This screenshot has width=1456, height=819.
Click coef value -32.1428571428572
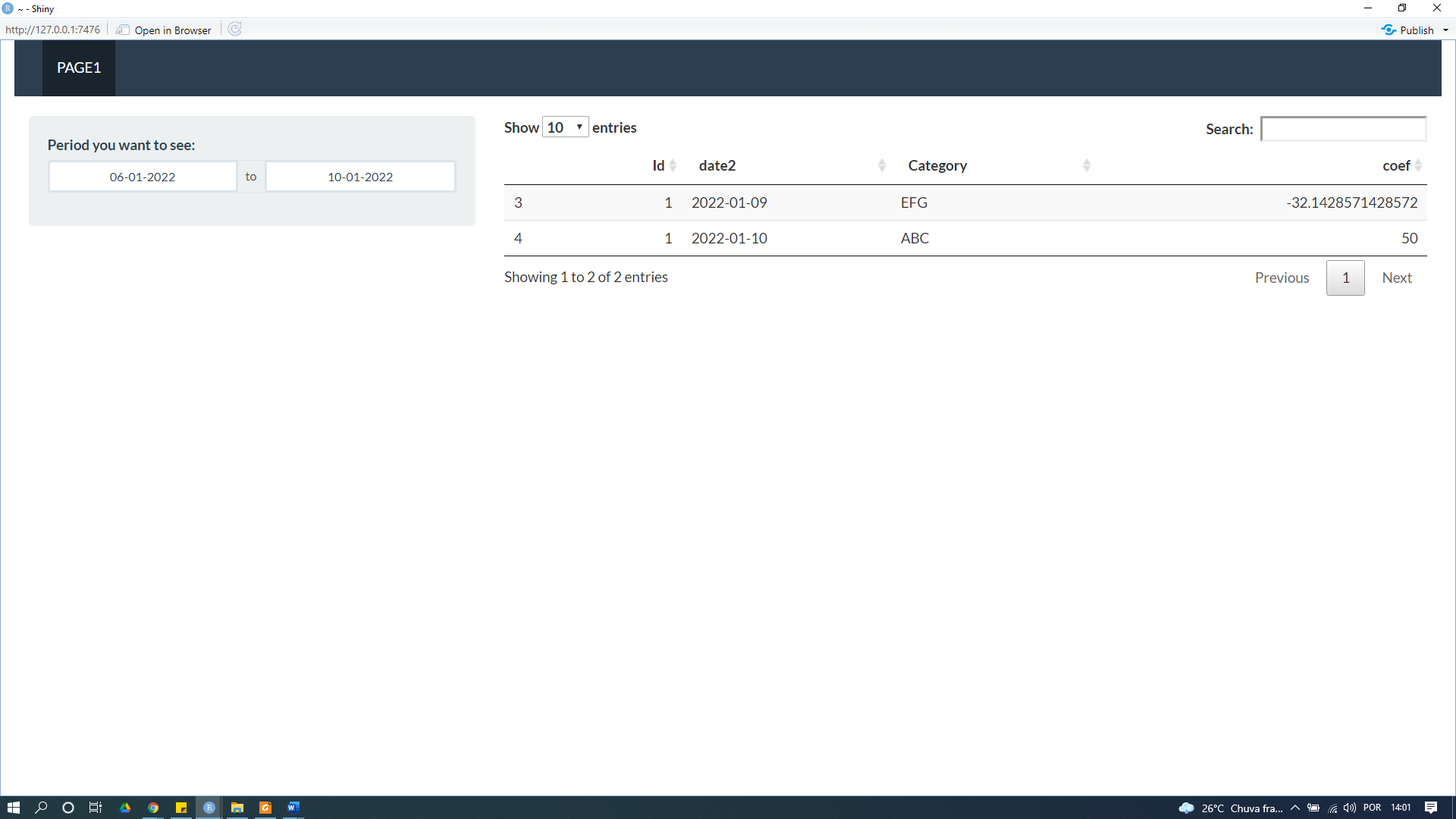click(x=1351, y=202)
